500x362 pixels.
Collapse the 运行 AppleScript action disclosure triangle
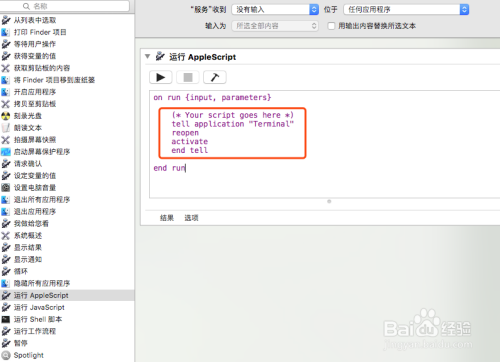(x=147, y=56)
